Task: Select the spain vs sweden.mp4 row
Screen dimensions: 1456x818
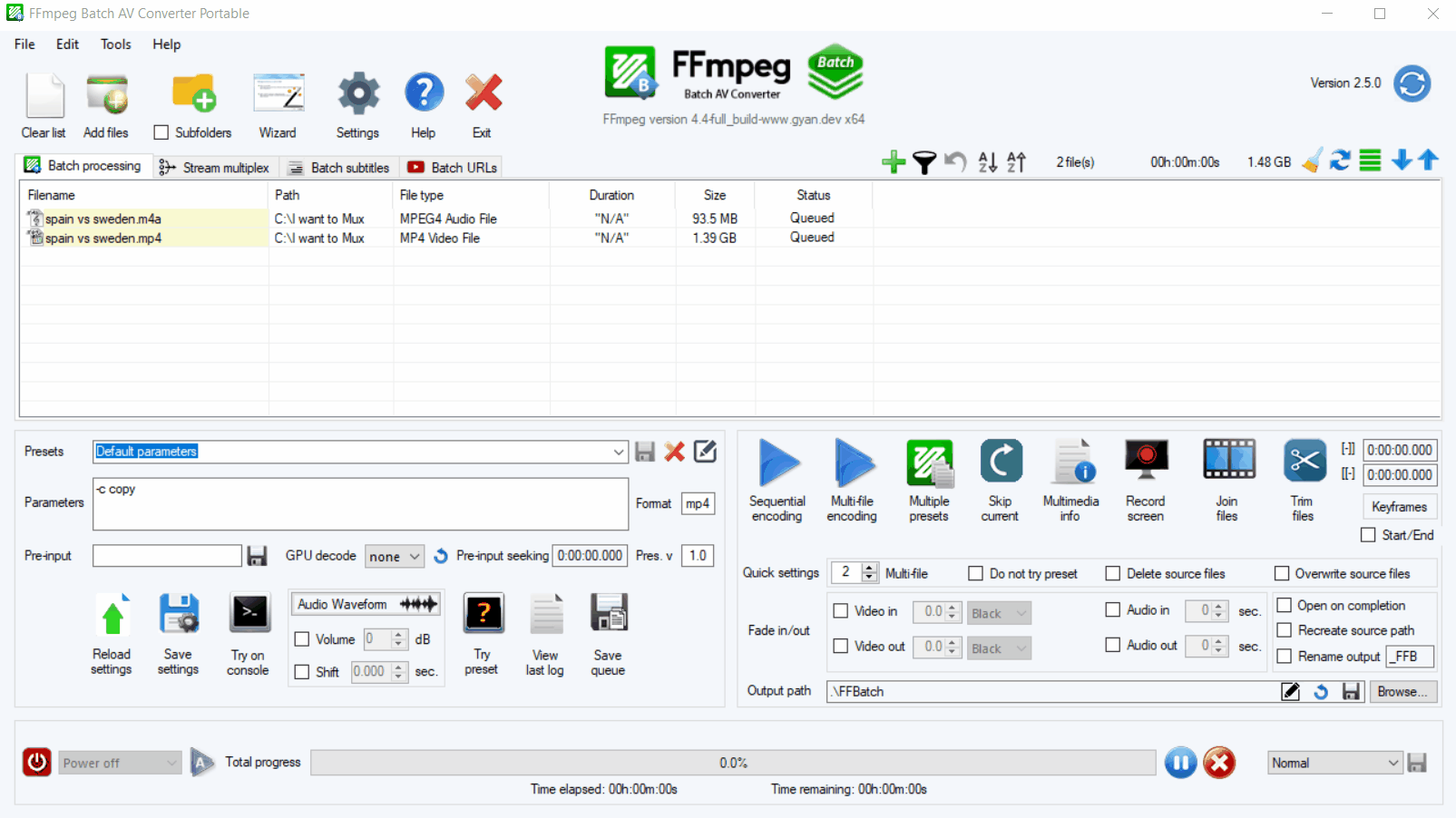Action: (445, 239)
